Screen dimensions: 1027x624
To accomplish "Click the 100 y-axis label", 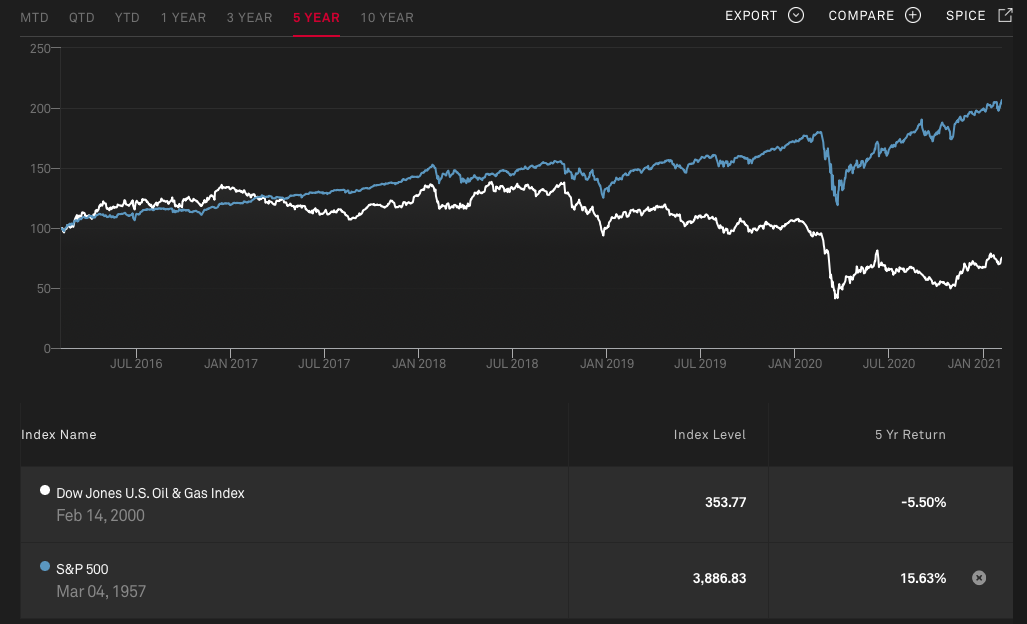I will (x=39, y=229).
